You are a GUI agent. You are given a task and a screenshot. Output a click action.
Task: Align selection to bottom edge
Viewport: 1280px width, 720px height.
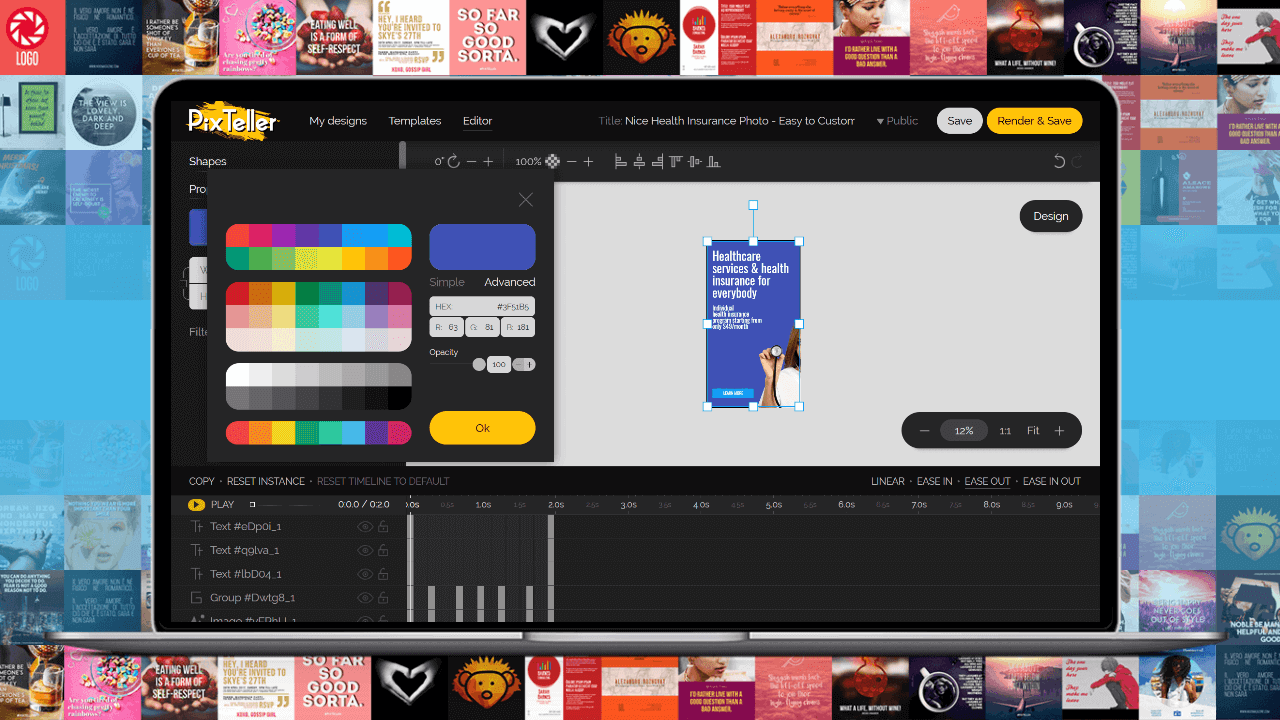coord(713,161)
